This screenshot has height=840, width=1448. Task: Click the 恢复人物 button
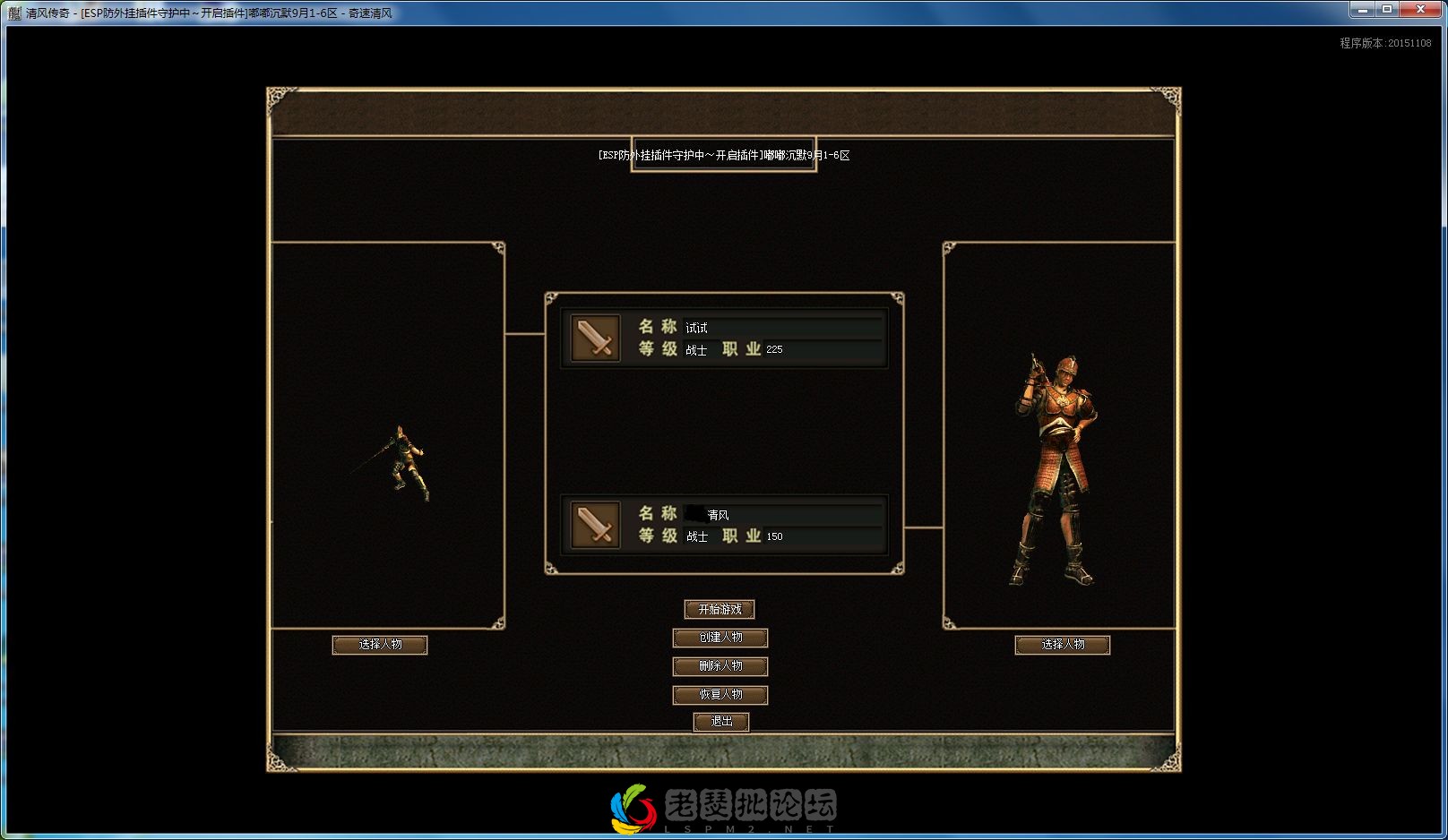720,695
